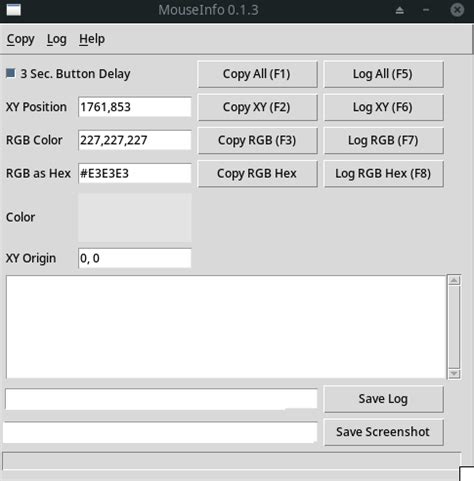This screenshot has width=474, height=481.
Task: Click the XY Origin label
Action: (x=31, y=258)
